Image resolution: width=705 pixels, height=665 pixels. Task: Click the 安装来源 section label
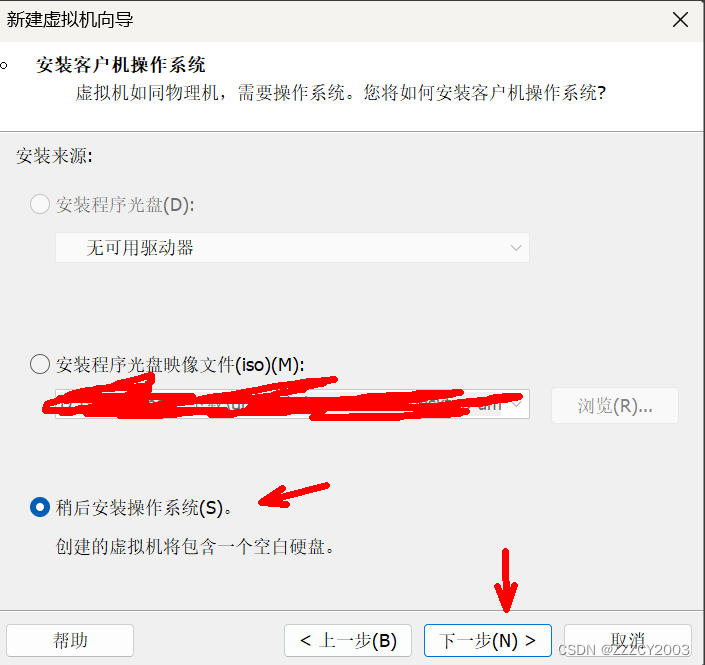coord(54,156)
